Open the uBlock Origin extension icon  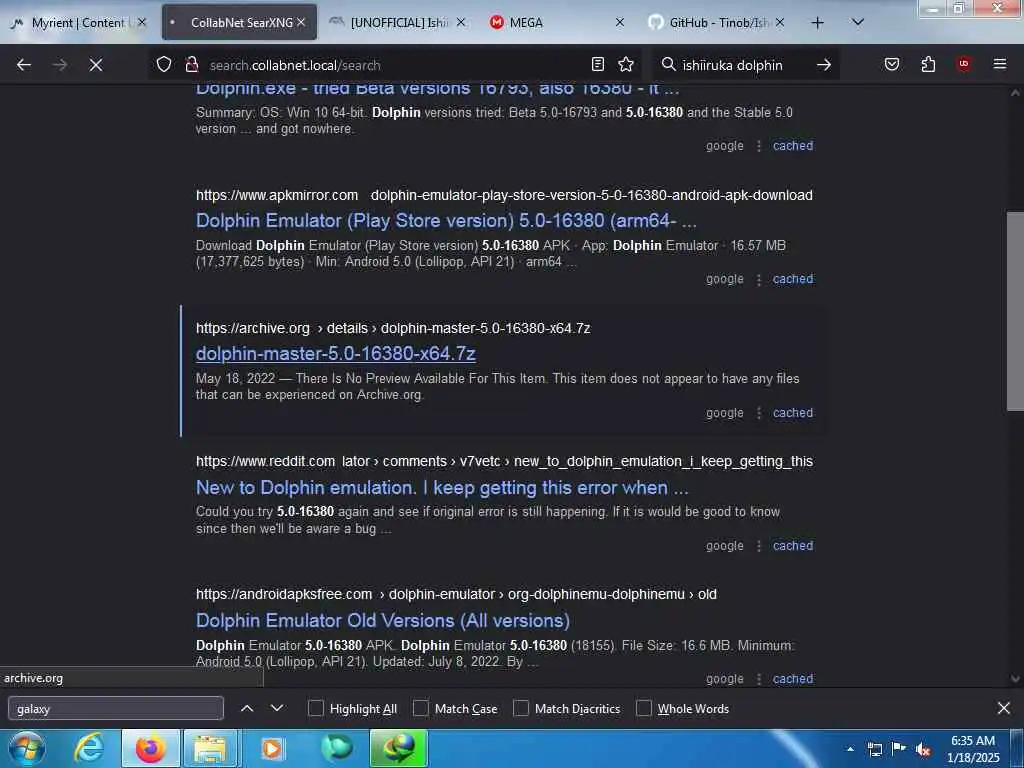(964, 63)
